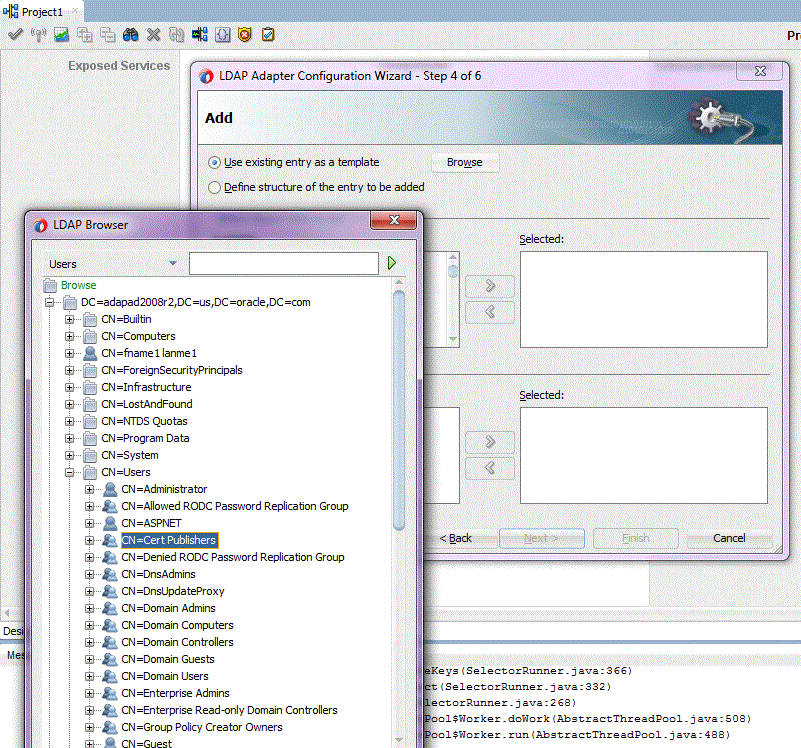Click the LDAP Browser search text field
801x748 pixels.
pyautogui.click(x=283, y=263)
